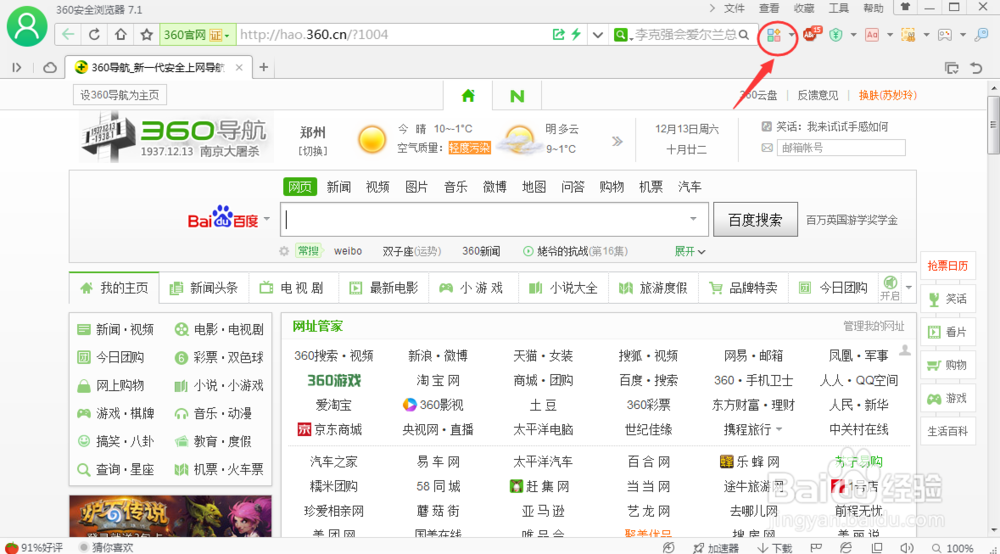Click the Aa translation tool icon
Image resolution: width=1000 pixels, height=554 pixels.
[872, 35]
